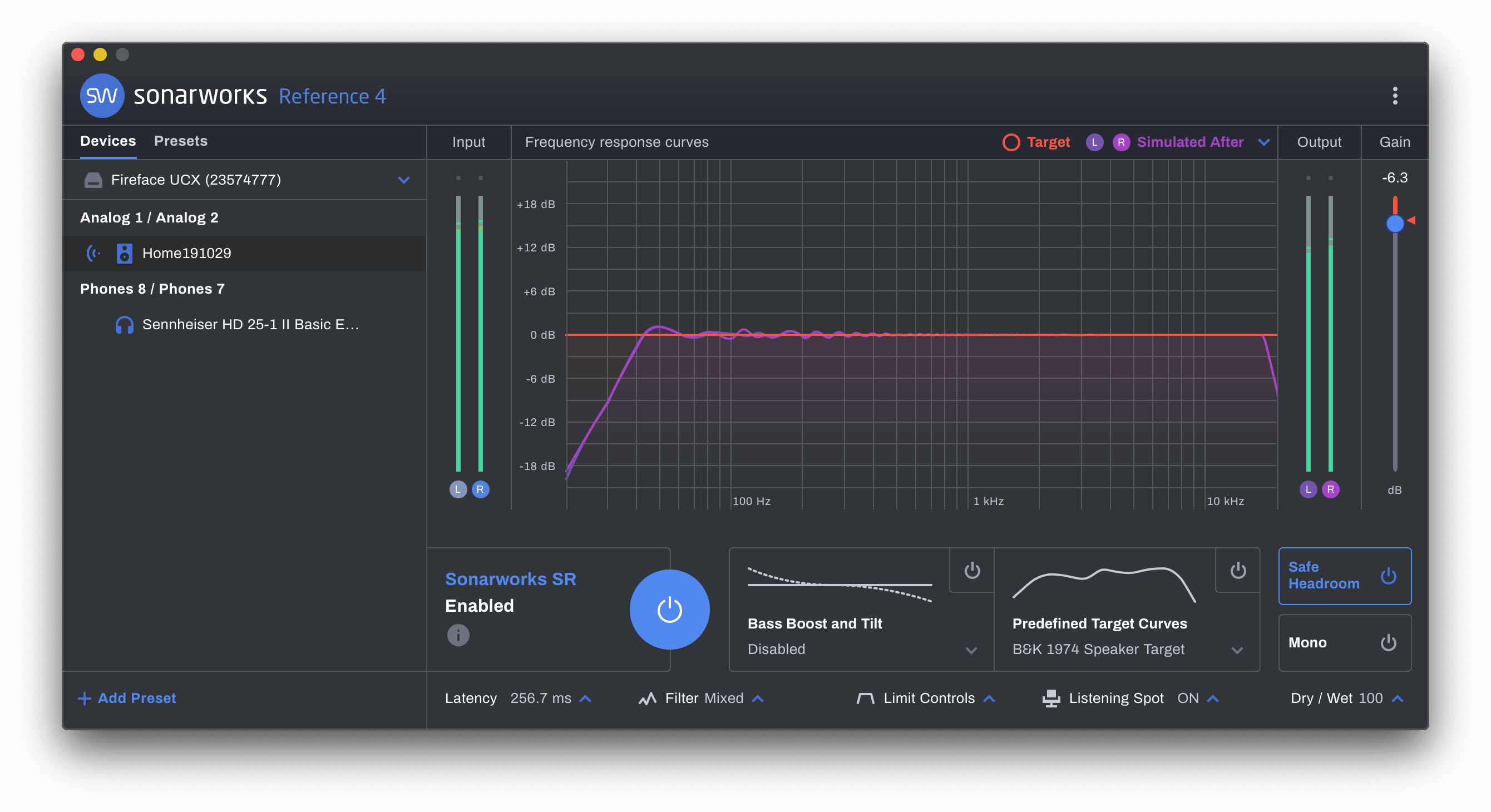Expand the Dry / Wet 100 control
Viewport: 1491px width, 812px height.
pos(1397,699)
